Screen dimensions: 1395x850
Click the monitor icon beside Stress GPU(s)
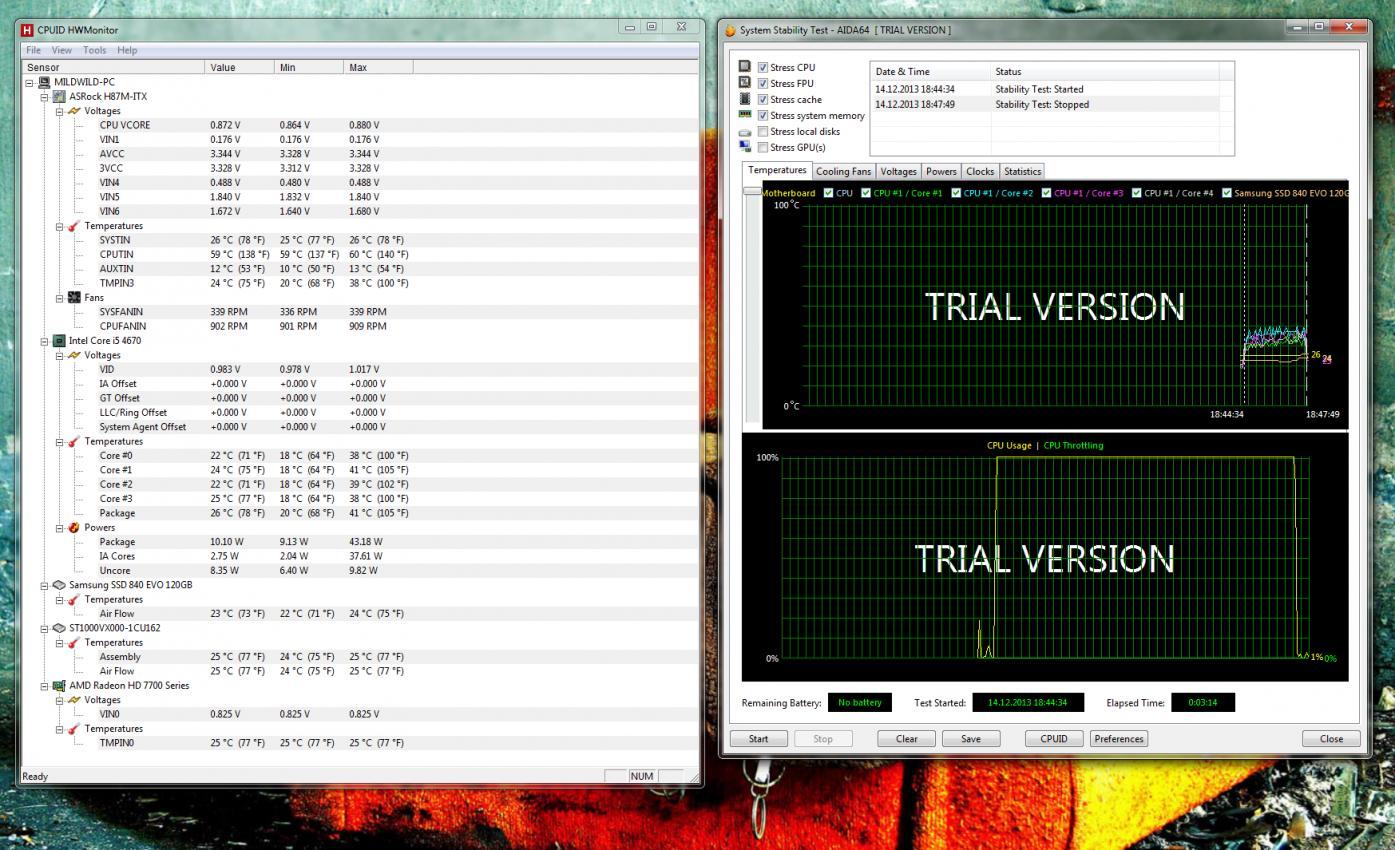click(745, 147)
